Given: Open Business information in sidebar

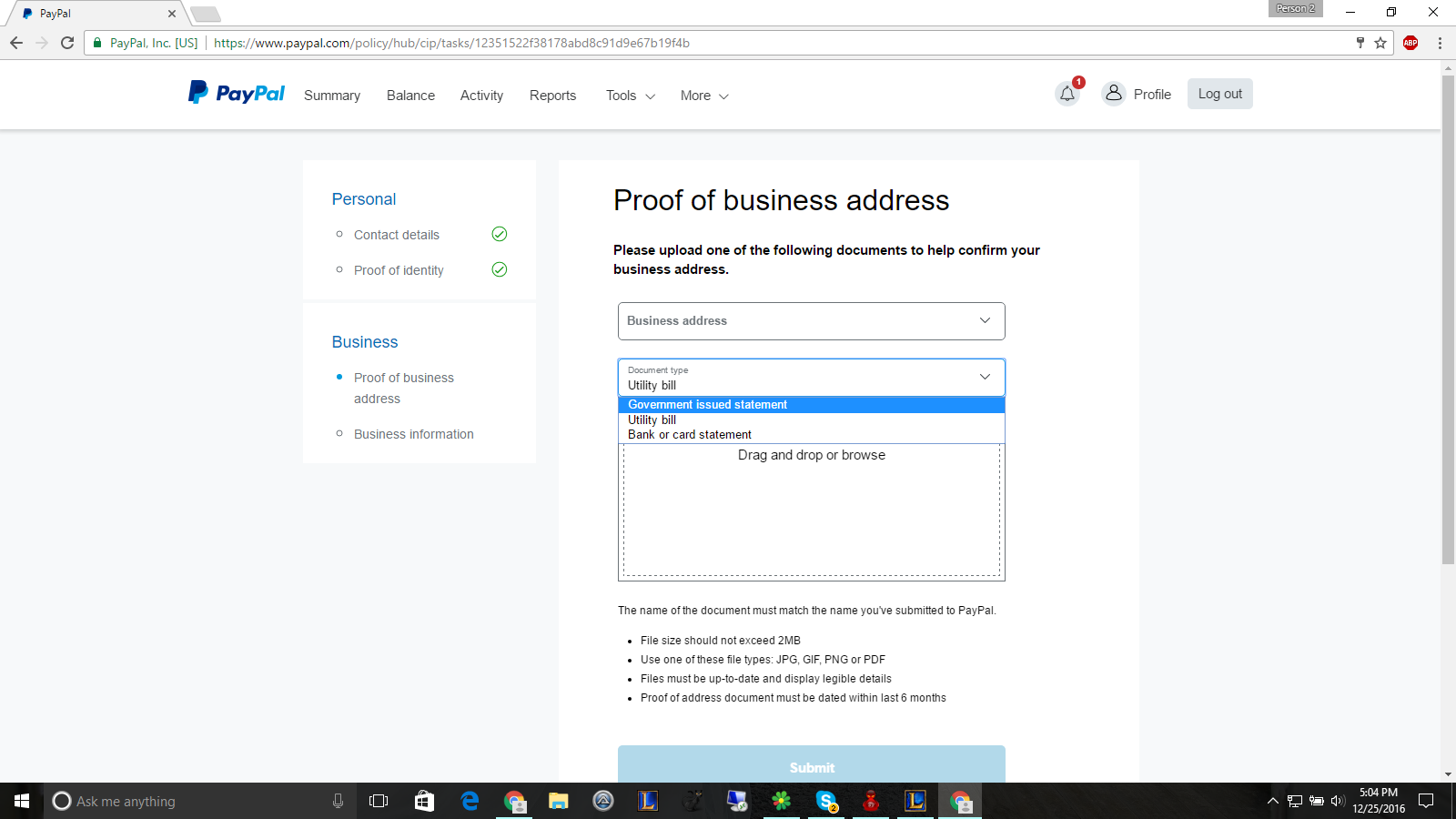Looking at the screenshot, I should coord(414,434).
